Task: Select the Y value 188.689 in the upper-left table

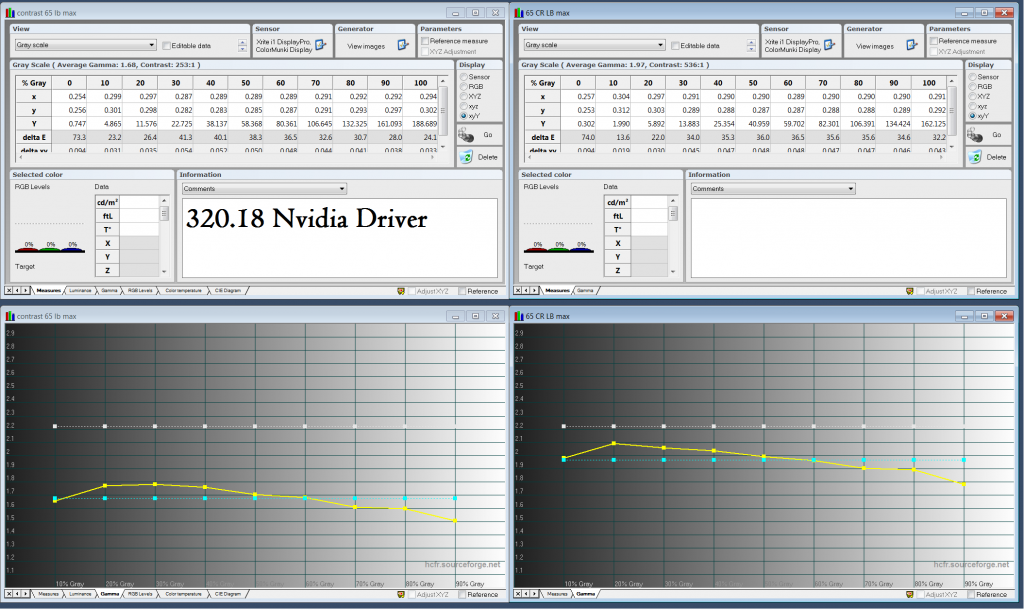Action: tap(421, 123)
